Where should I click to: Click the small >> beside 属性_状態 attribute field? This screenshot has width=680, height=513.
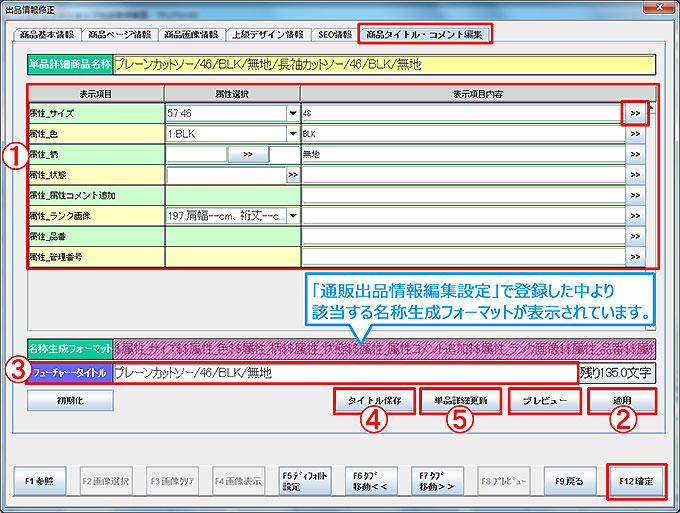(293, 175)
